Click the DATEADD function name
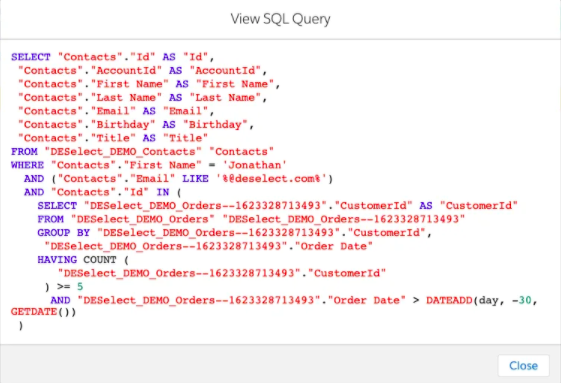The width and height of the screenshot is (561, 383). point(449,300)
